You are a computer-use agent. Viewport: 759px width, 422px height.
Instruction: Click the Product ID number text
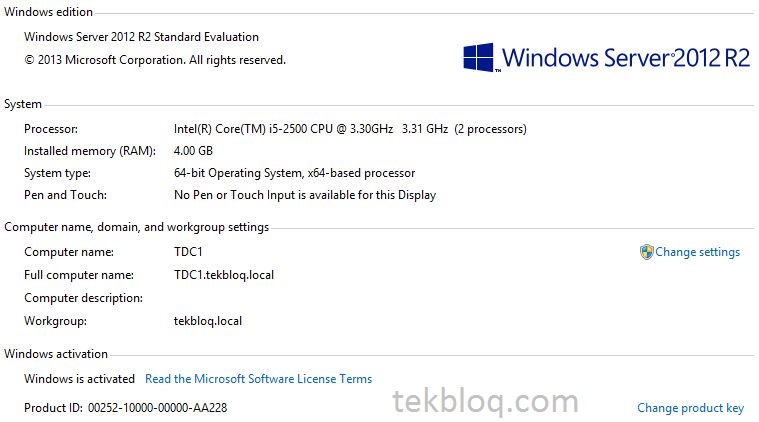157,408
